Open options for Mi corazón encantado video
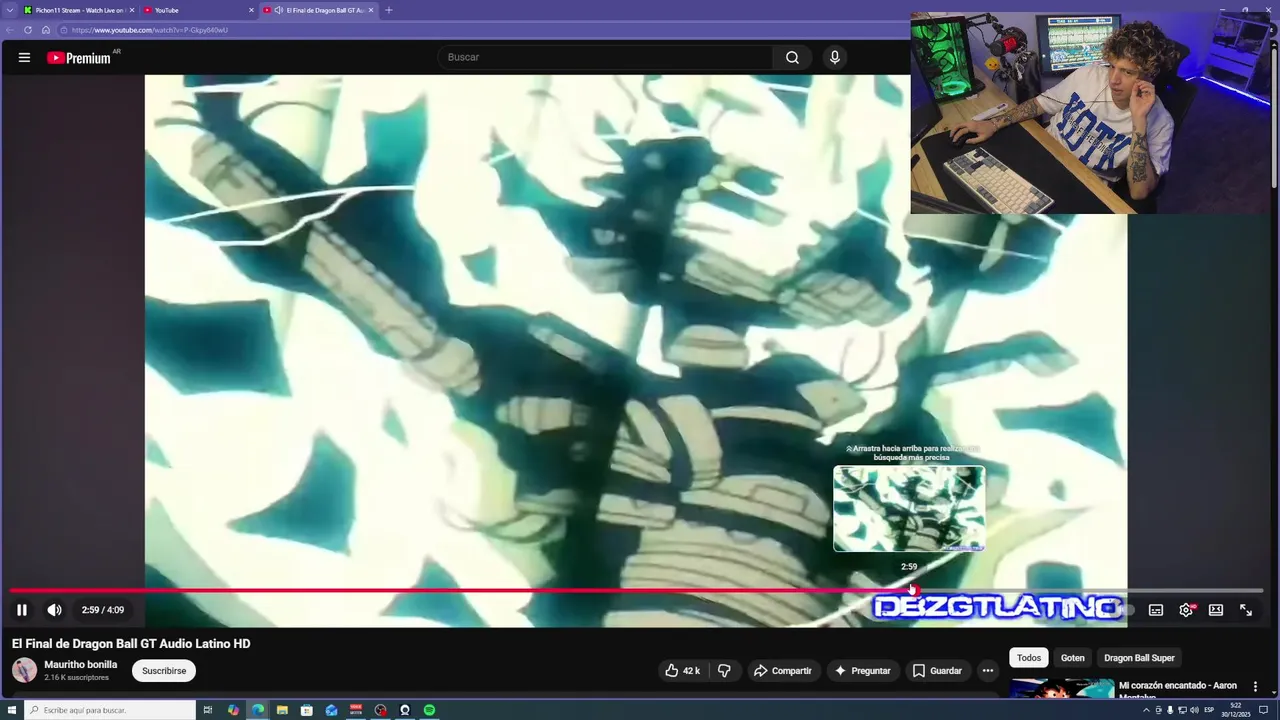This screenshot has height=720, width=1280. pyautogui.click(x=1256, y=687)
